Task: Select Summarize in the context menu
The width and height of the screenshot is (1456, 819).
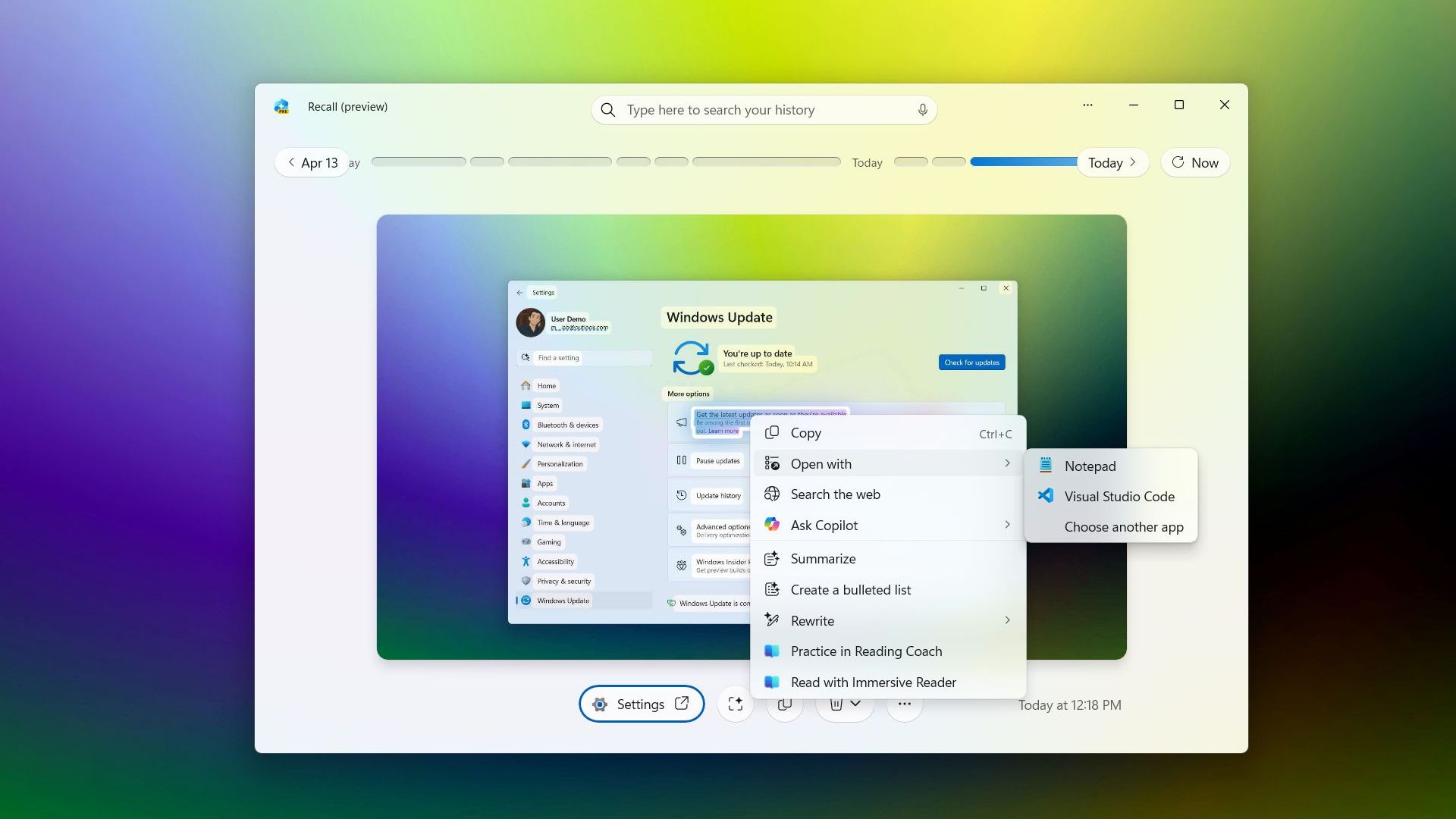Action: [x=823, y=559]
